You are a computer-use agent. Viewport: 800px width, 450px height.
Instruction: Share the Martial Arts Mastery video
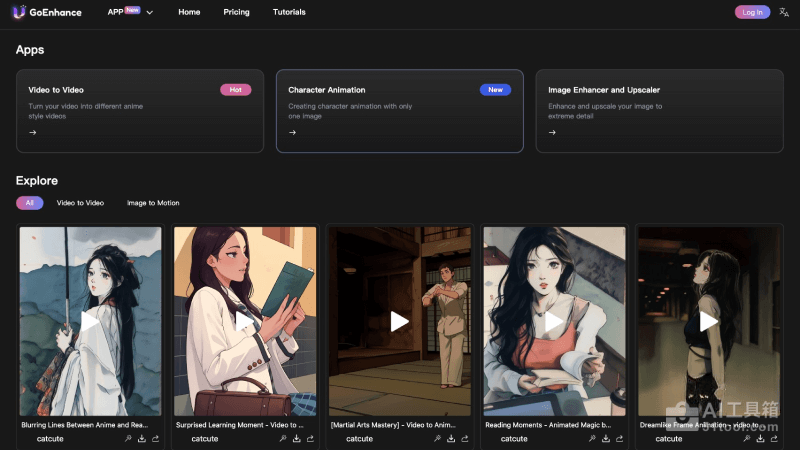(465, 438)
